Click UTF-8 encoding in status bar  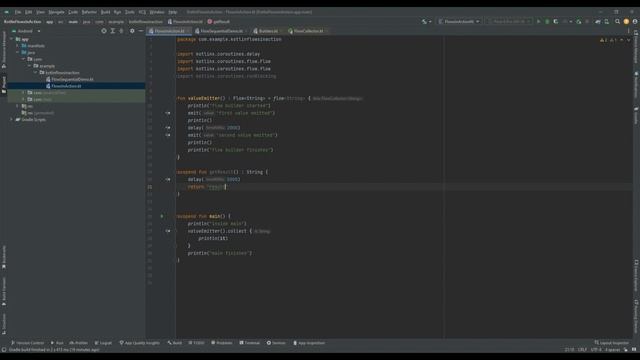(596, 350)
